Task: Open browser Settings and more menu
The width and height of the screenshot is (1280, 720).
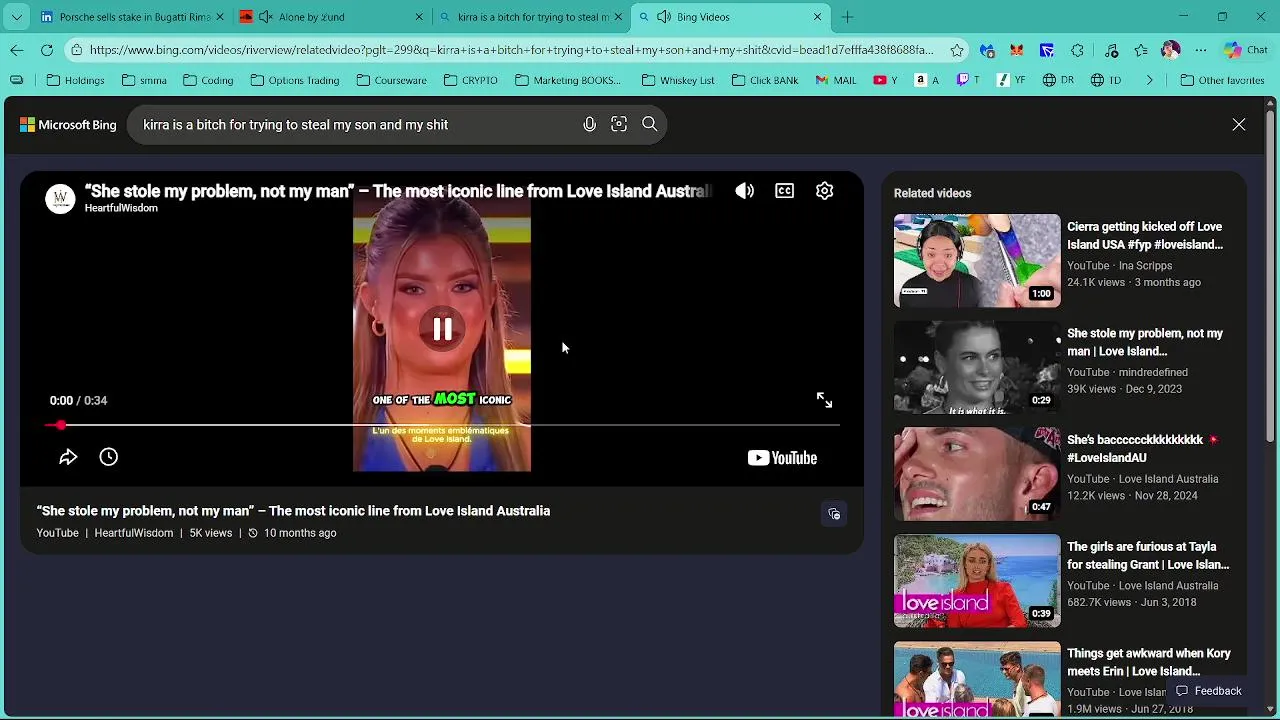Action: [1201, 50]
